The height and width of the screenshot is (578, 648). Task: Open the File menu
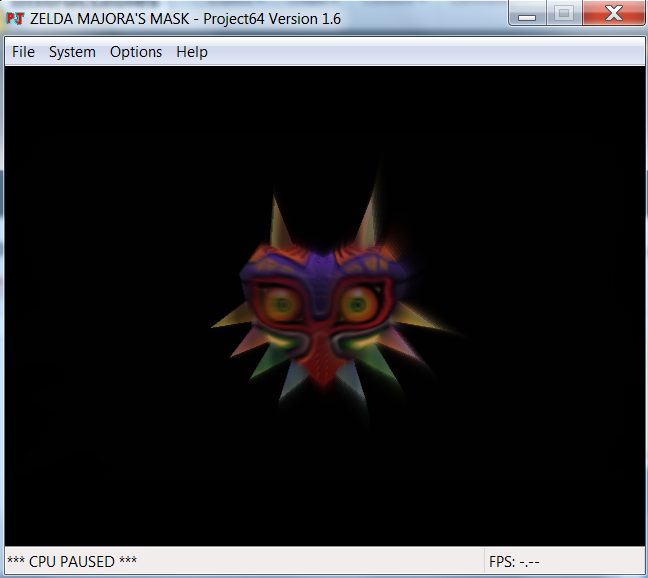(x=23, y=52)
